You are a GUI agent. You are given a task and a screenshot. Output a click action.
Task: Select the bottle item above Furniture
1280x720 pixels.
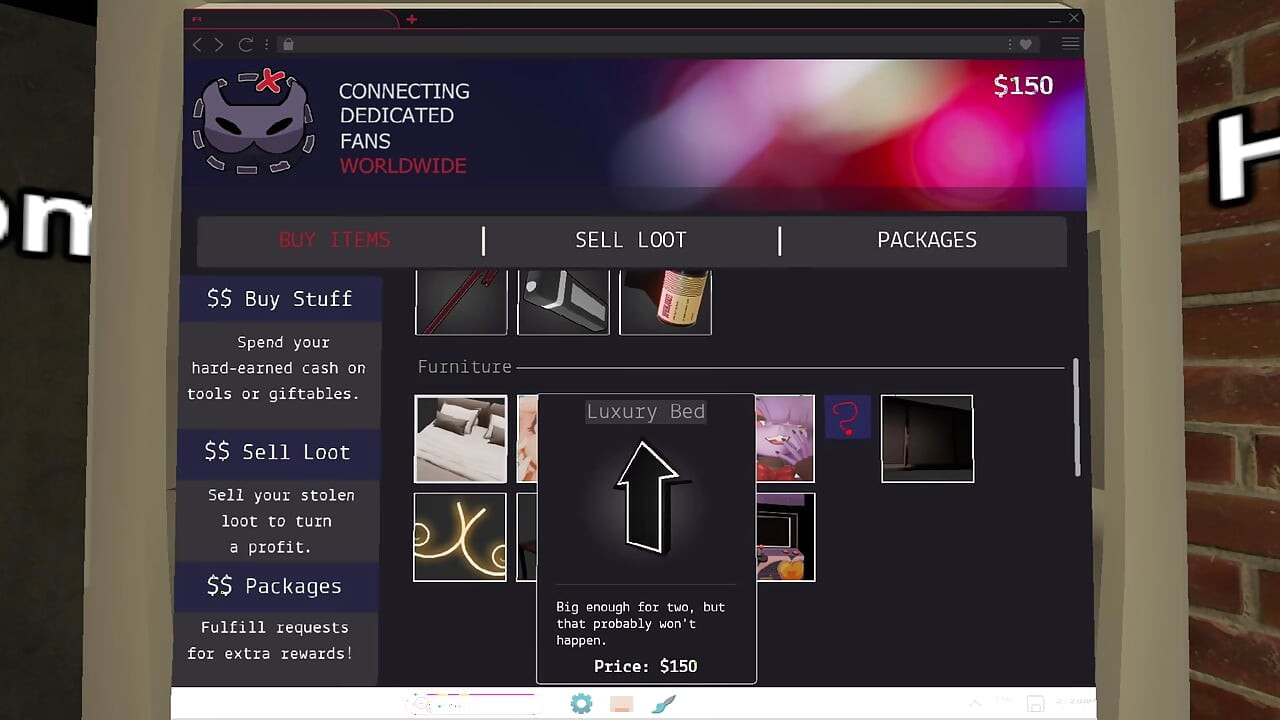click(x=665, y=302)
